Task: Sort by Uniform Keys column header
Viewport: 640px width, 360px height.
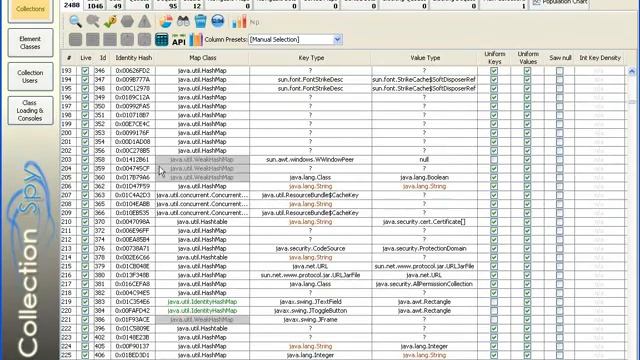Action: click(494, 58)
